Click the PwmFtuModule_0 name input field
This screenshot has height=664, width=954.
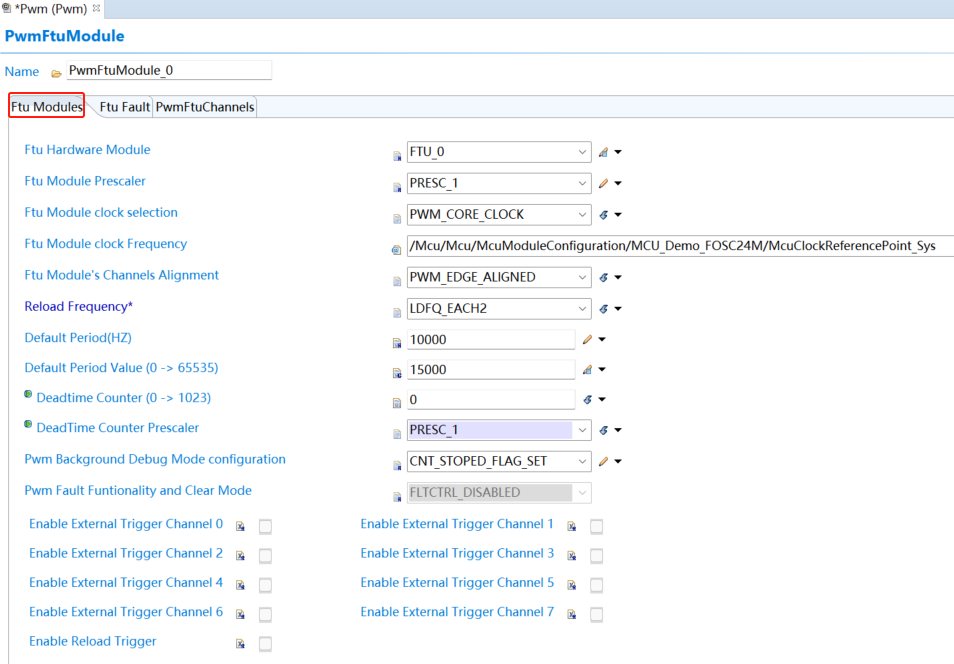tap(168, 71)
